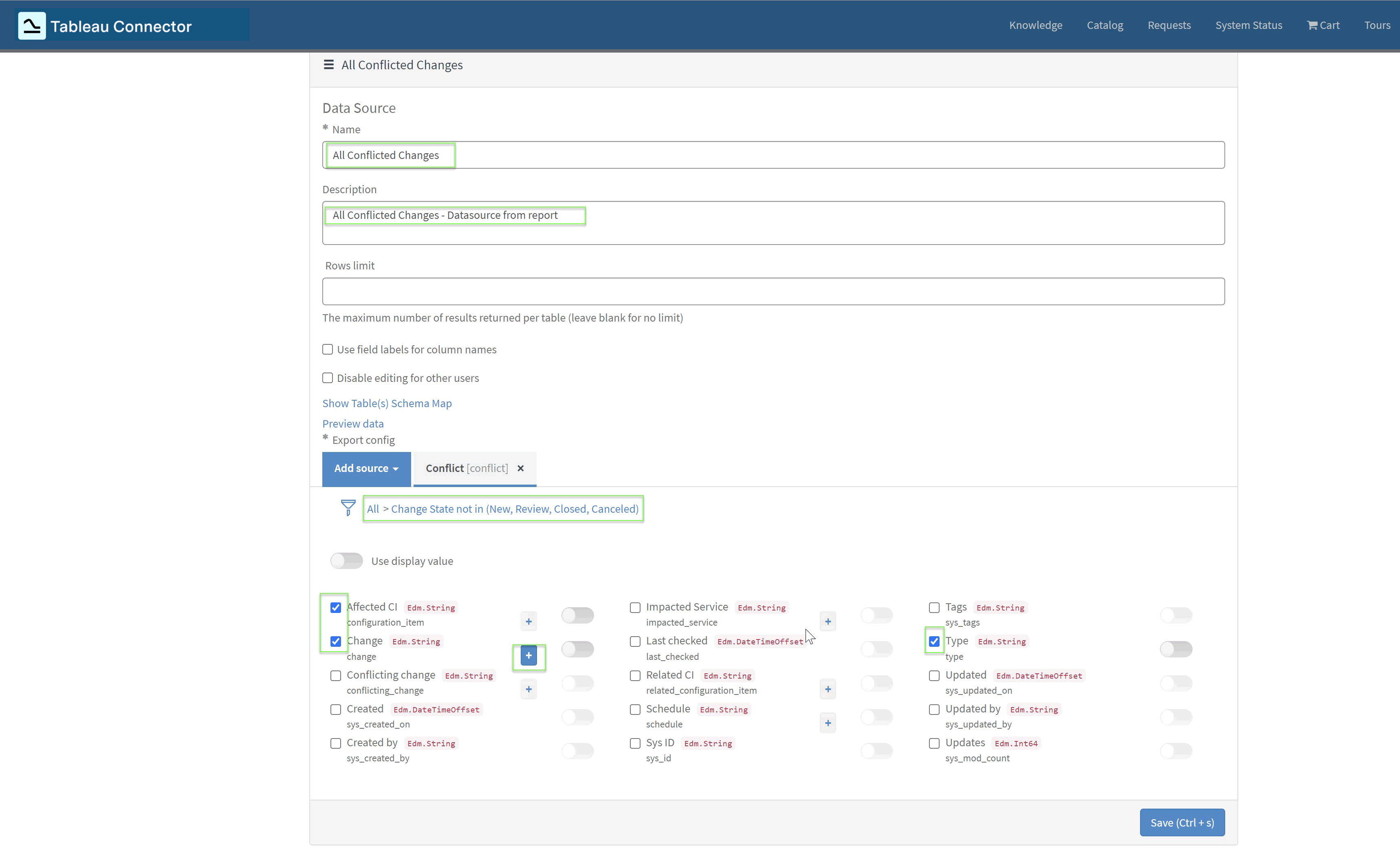Screen dimensions: 1400x851
Task: Close the Conflict source tab
Action: tap(520, 468)
